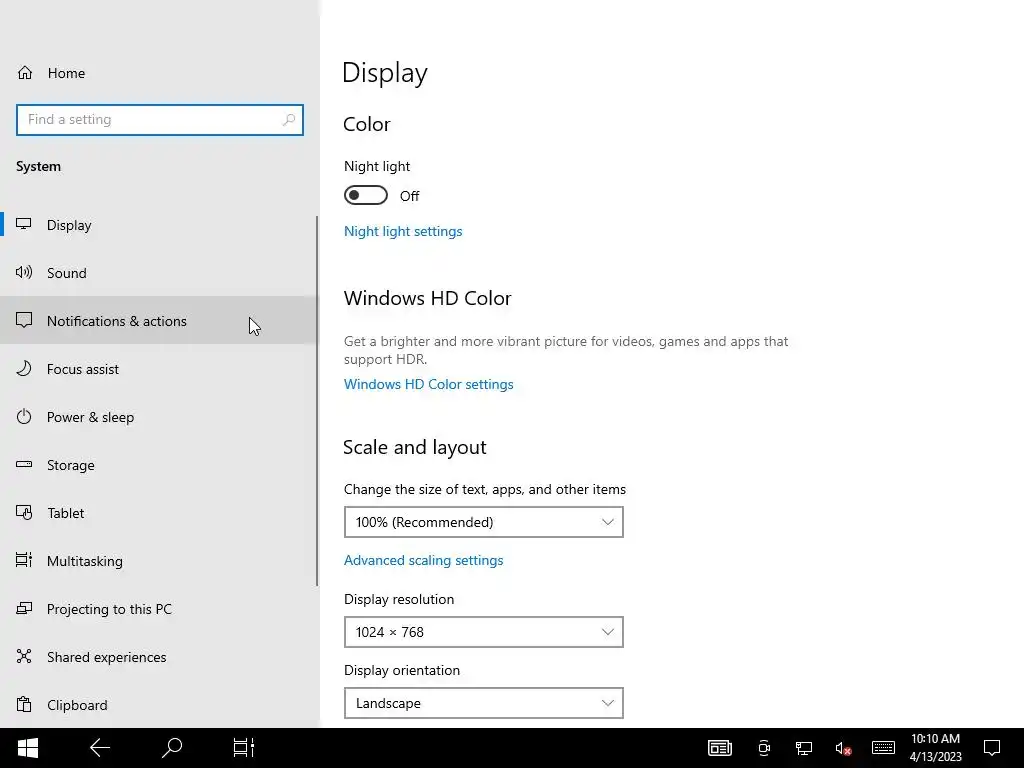Click the Clipboard icon in sidebar
The image size is (1024, 768).
[24, 705]
